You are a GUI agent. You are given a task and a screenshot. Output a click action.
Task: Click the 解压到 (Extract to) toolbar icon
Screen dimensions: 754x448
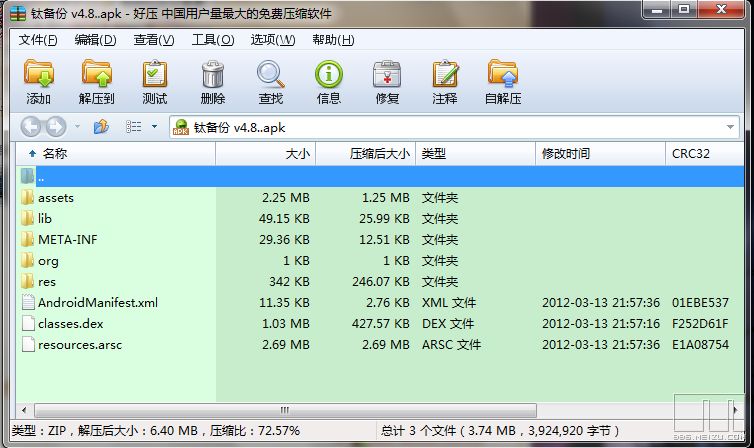point(97,74)
